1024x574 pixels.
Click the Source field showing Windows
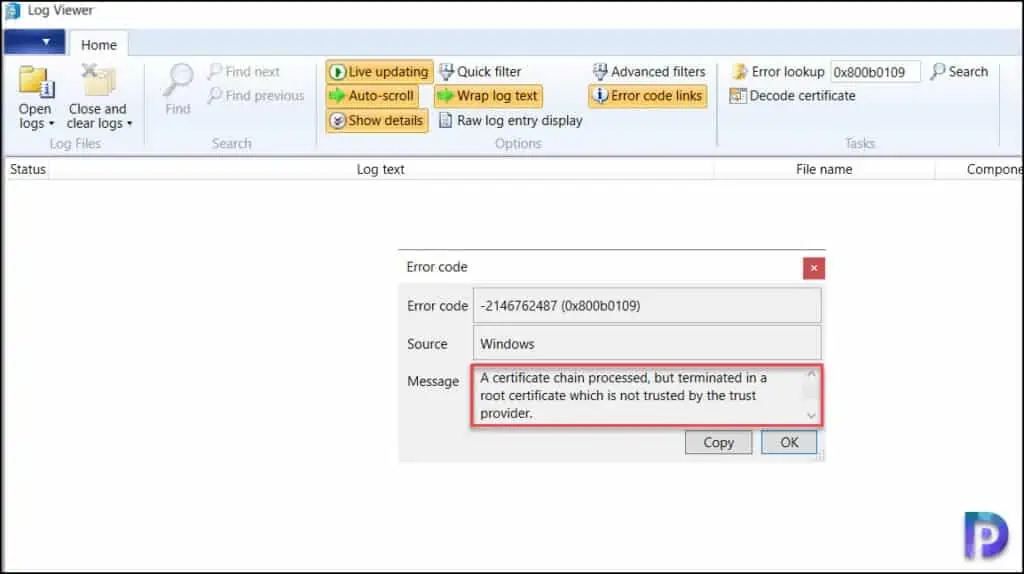647,343
